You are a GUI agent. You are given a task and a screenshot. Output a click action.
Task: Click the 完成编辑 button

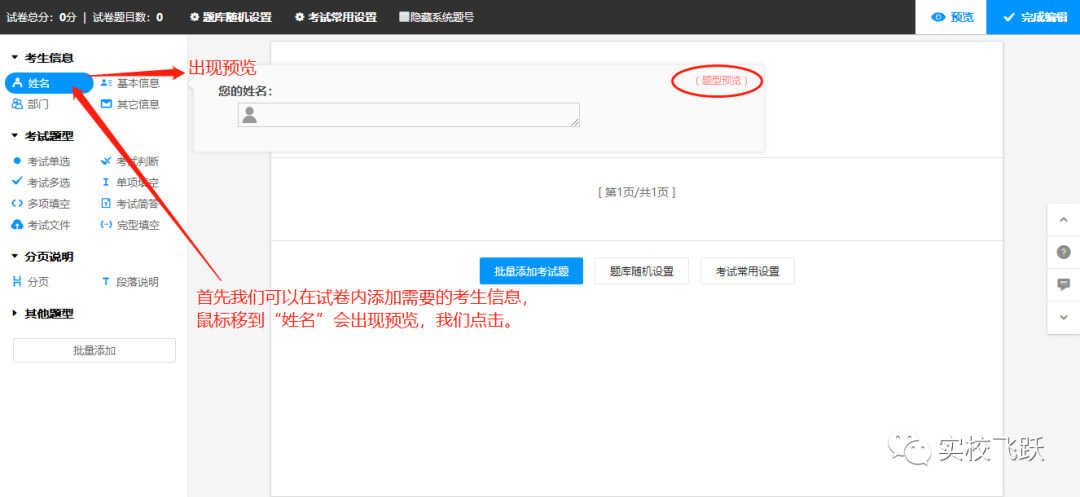pyautogui.click(x=1033, y=17)
